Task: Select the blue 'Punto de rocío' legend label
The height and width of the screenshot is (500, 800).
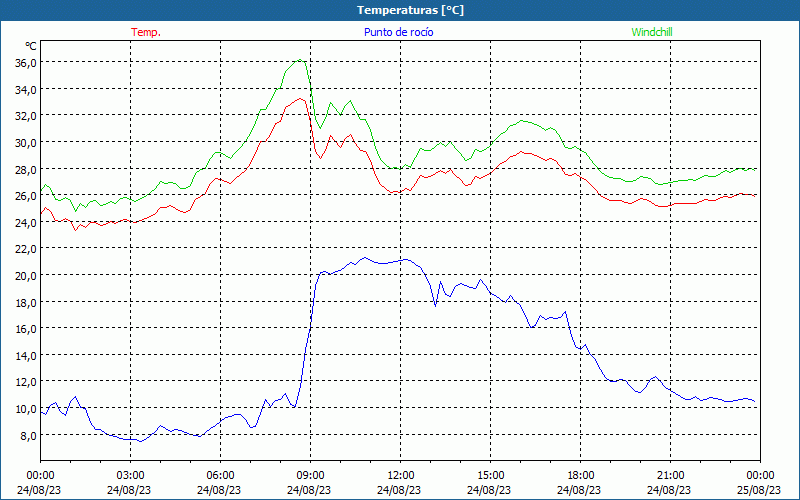Action: tap(398, 32)
